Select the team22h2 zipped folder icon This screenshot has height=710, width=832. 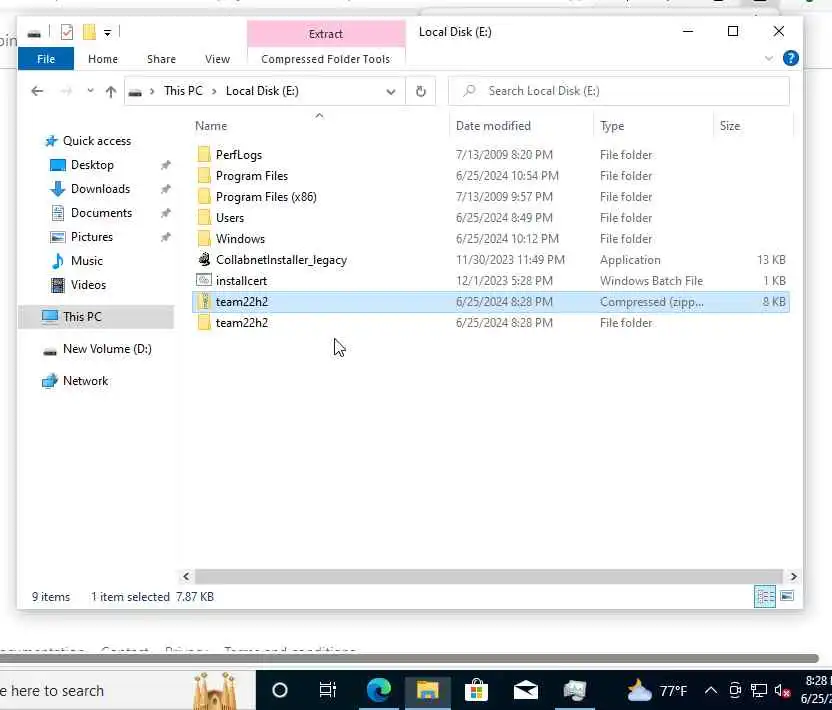click(204, 301)
